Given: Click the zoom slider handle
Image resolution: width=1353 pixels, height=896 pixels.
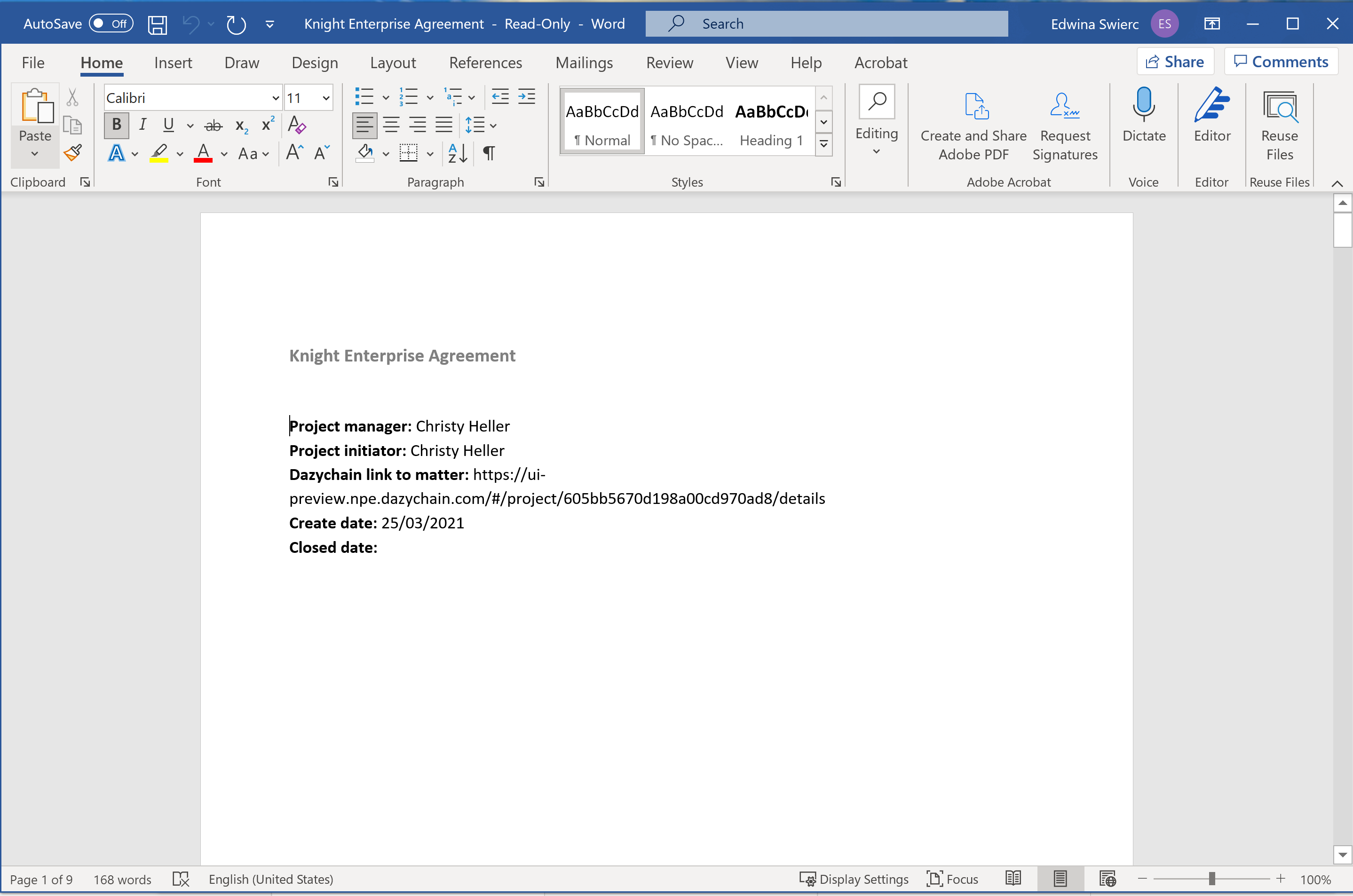Looking at the screenshot, I should click(1211, 879).
